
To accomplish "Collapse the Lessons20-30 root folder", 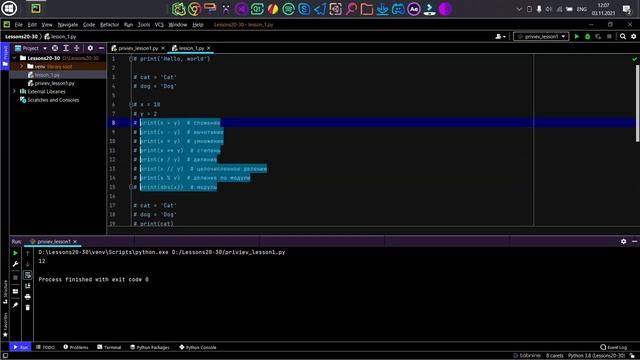I will pyautogui.click(x=15, y=58).
